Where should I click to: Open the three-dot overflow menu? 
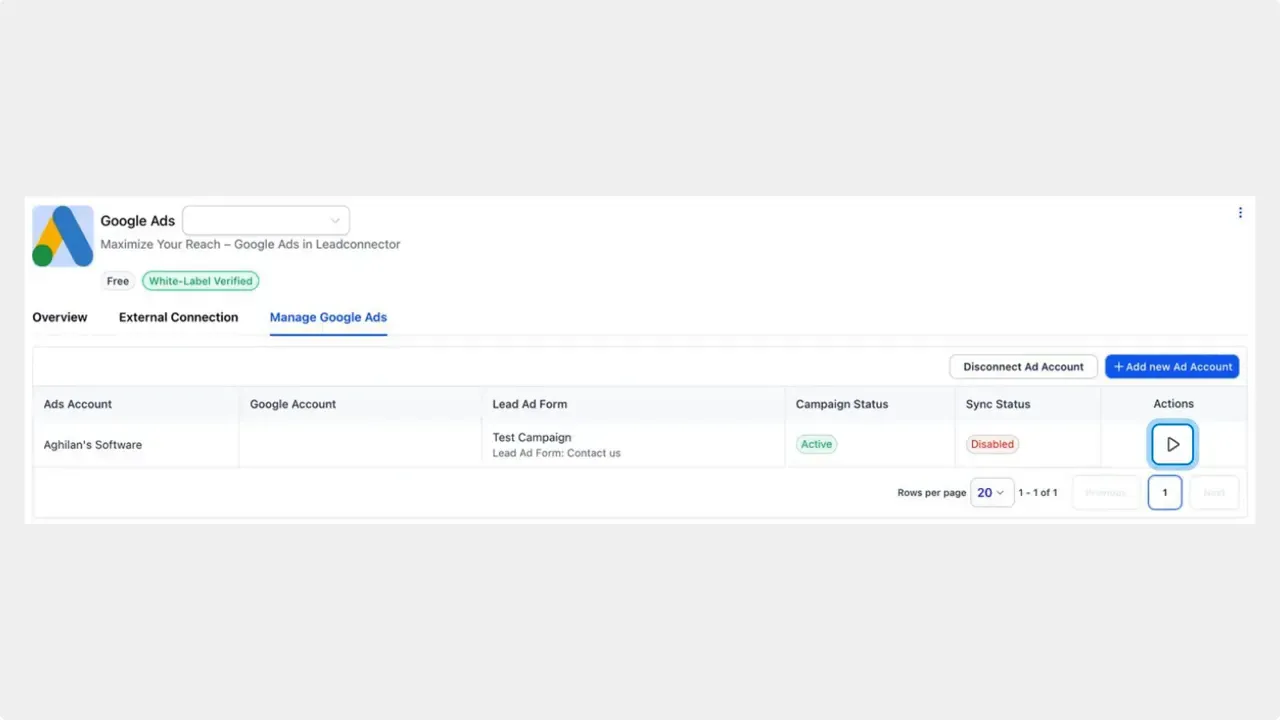pyautogui.click(x=1240, y=212)
